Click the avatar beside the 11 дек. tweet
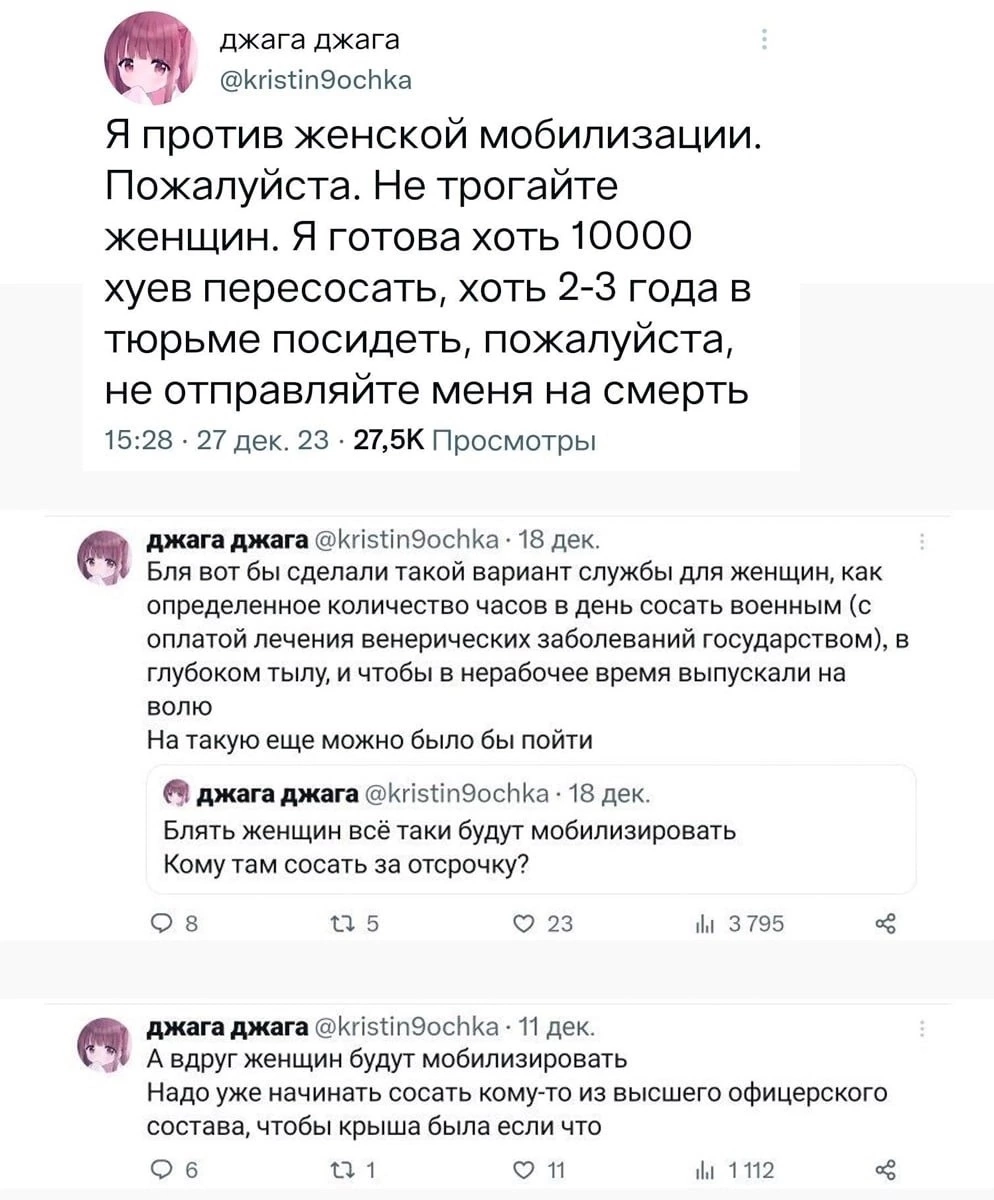This screenshot has width=994, height=1200. pyautogui.click(x=106, y=1044)
